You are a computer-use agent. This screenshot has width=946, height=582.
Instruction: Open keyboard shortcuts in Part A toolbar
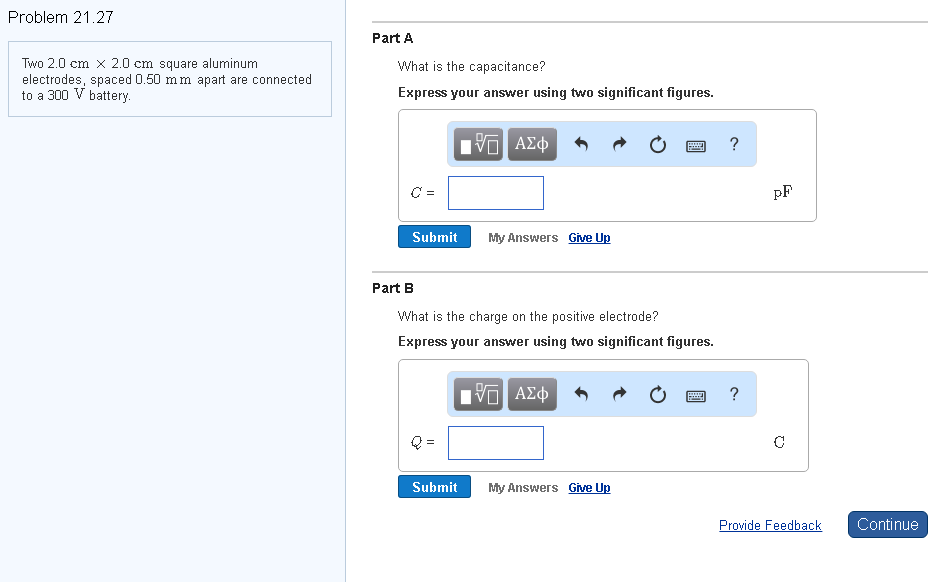click(x=696, y=145)
